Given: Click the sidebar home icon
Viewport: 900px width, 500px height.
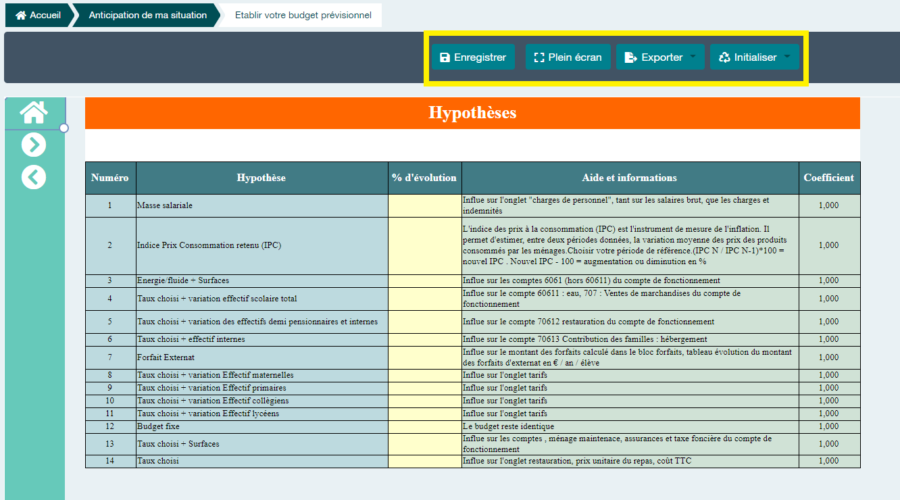Looking at the screenshot, I should tap(34, 113).
